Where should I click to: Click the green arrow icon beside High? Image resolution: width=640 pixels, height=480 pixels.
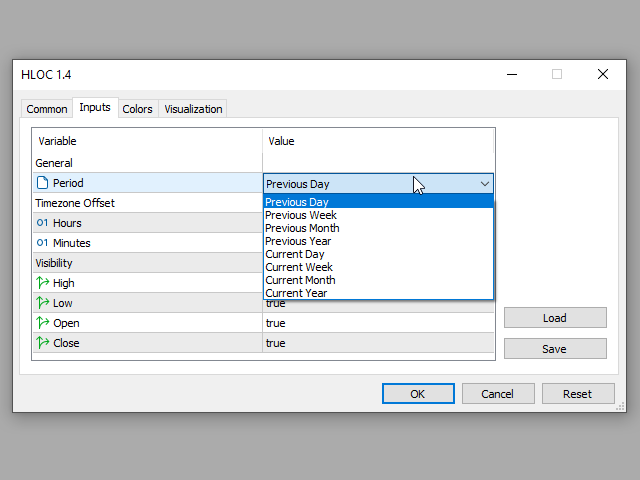[42, 283]
